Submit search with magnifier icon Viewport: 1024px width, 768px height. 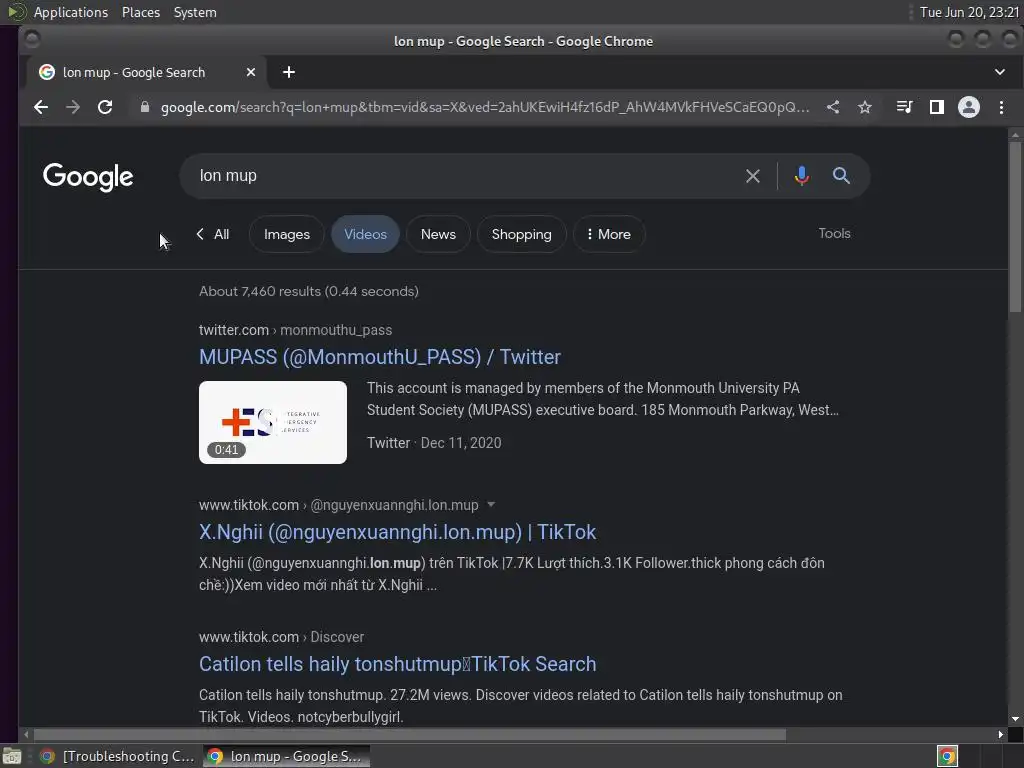(x=841, y=176)
